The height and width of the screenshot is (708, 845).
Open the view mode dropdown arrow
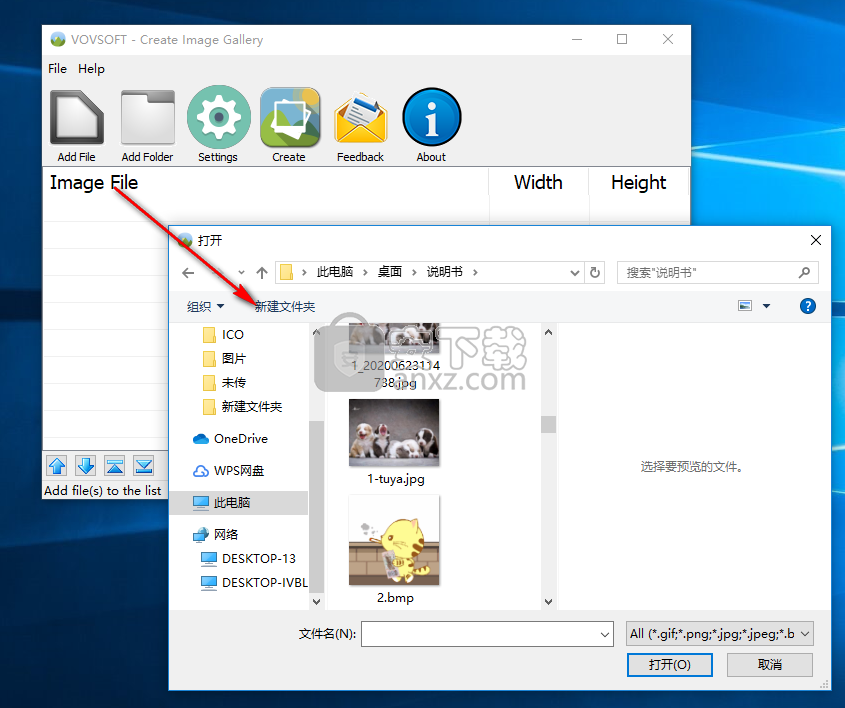766,307
